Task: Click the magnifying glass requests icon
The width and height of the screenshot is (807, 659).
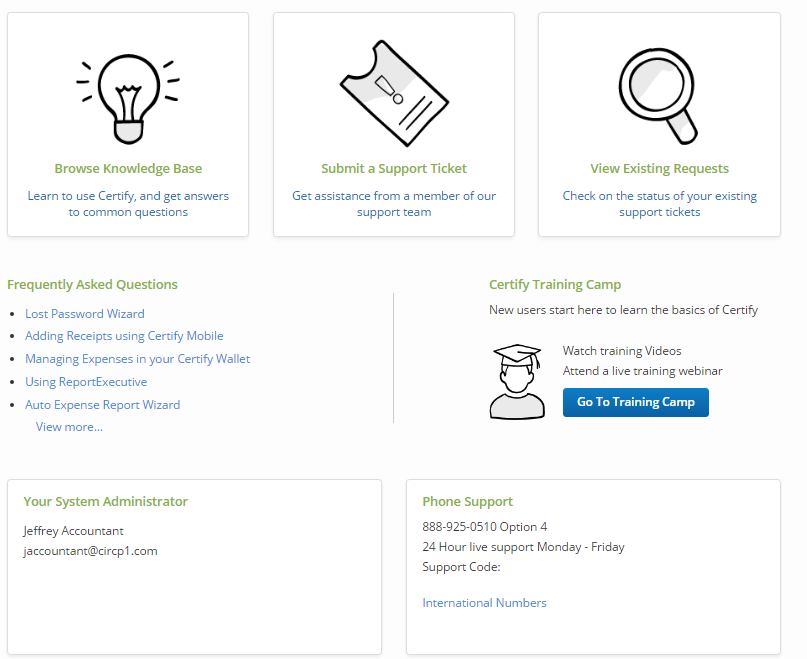Action: pyautogui.click(x=658, y=96)
